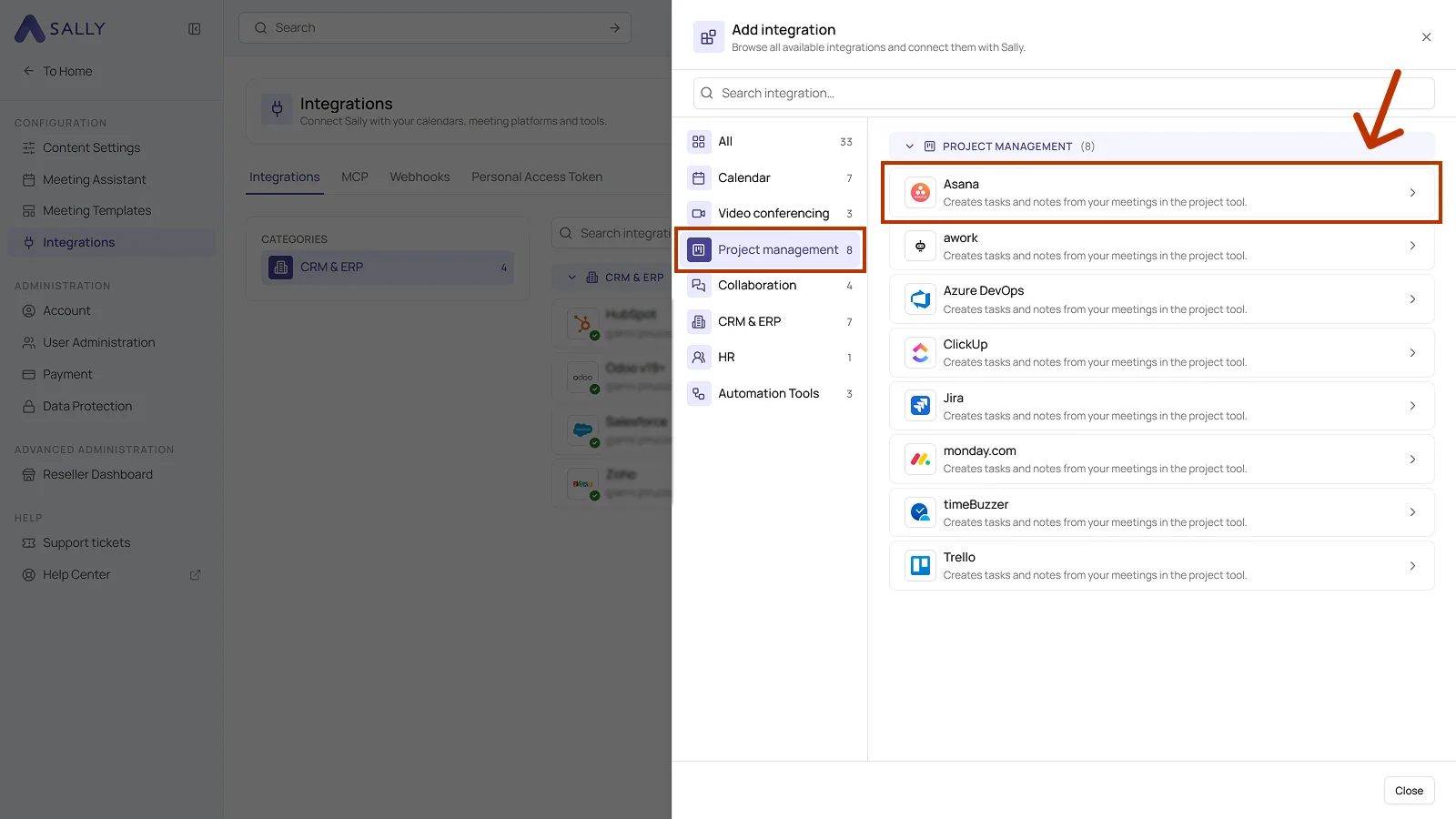Open the Personal Access Token tab
Image resolution: width=1456 pixels, height=819 pixels.
pos(537,177)
